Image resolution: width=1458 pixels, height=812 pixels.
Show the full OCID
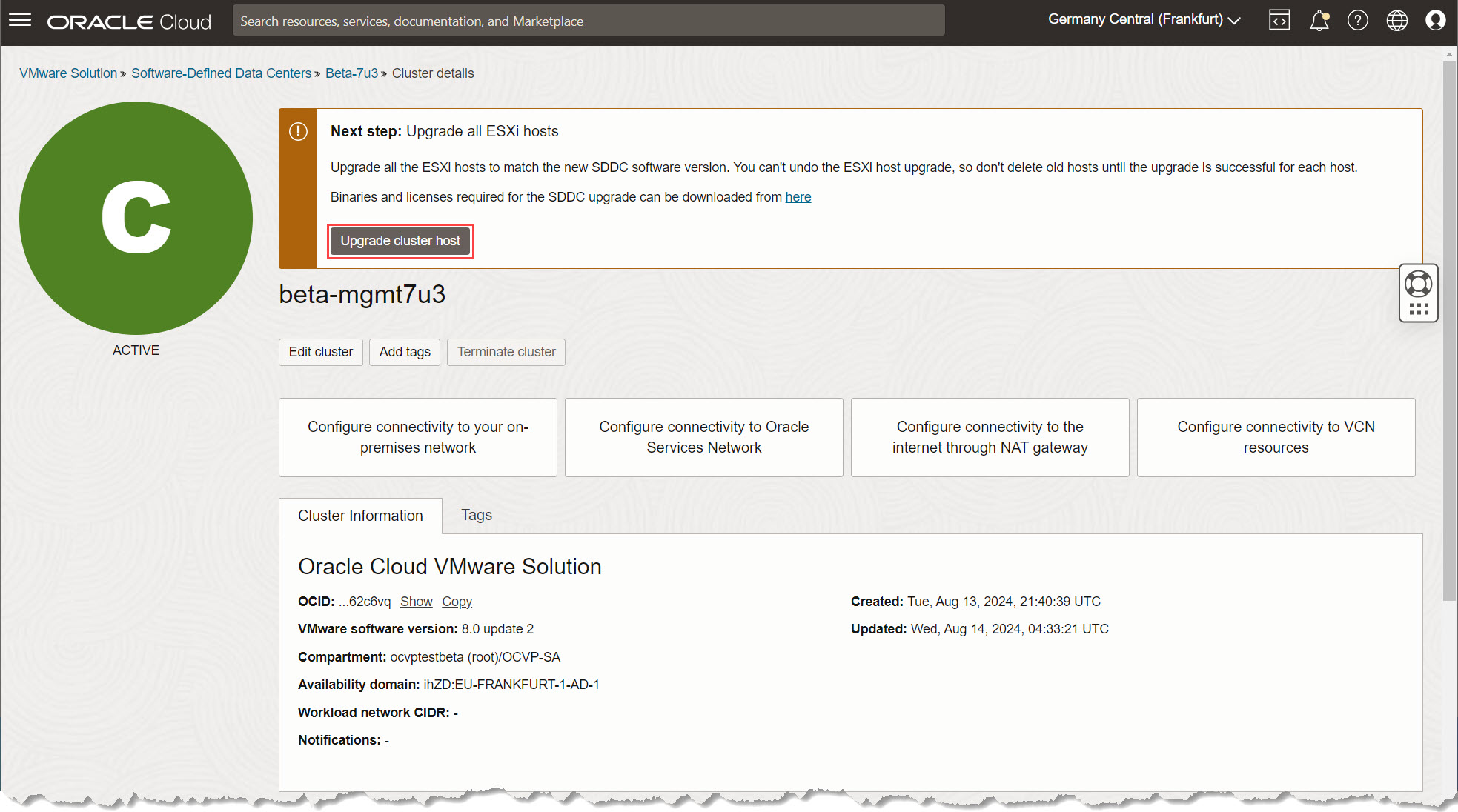pyautogui.click(x=416, y=602)
